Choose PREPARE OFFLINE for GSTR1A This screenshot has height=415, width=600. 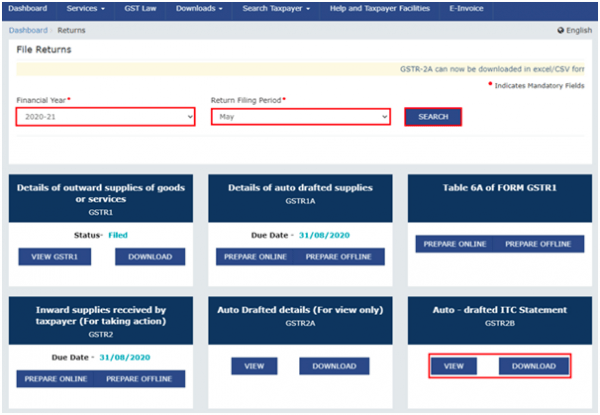341,257
